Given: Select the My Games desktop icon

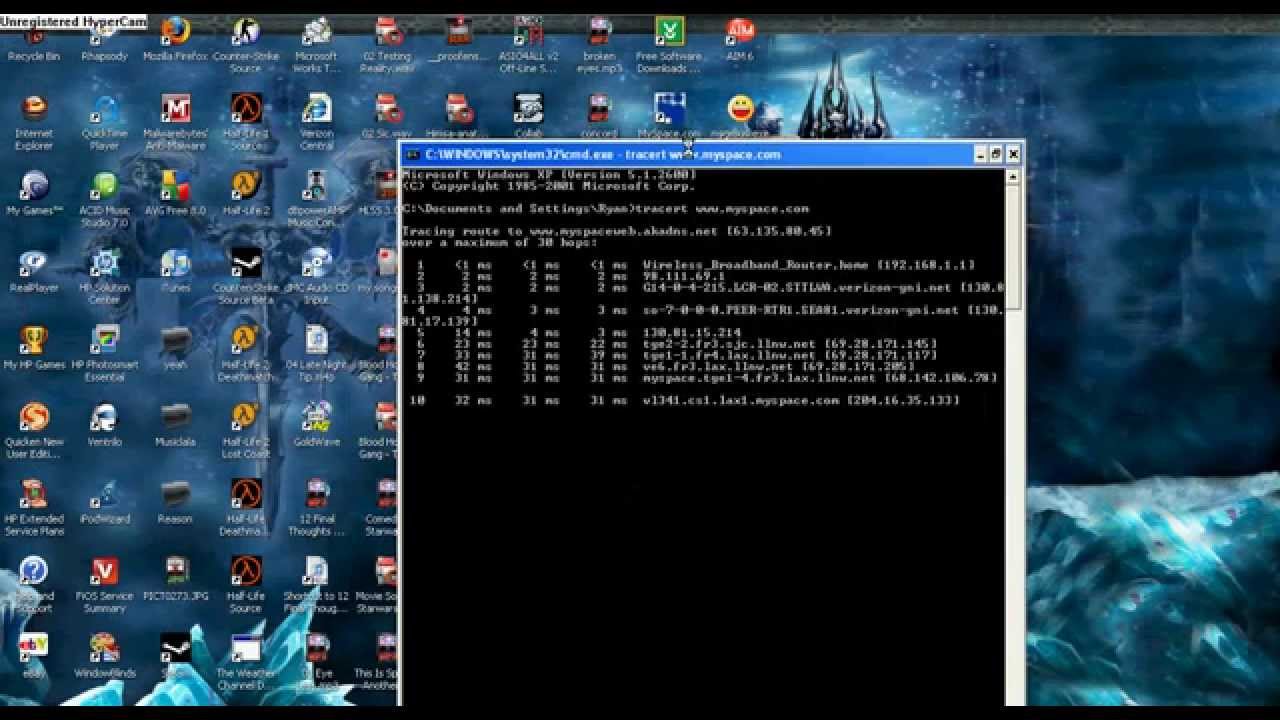Looking at the screenshot, I should click(x=34, y=193).
